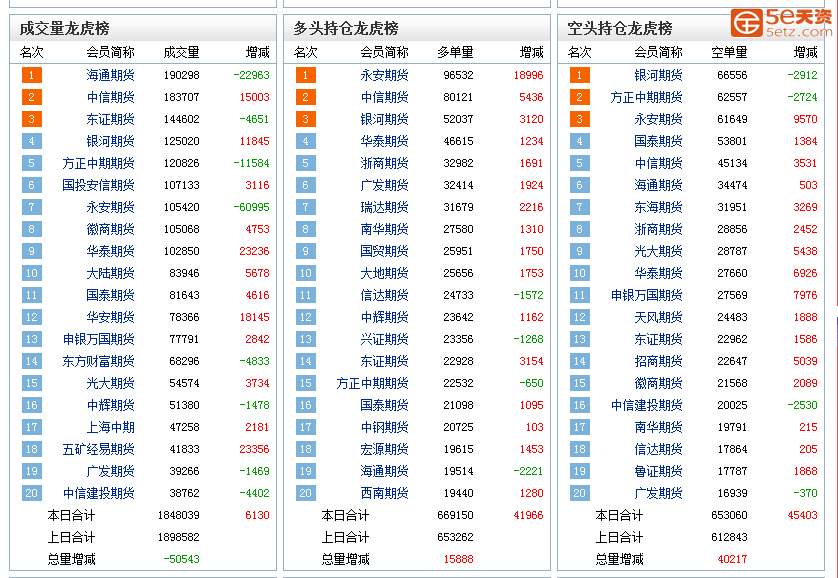Select 兴证期货 in 多头持仓龙虎榜
The height and width of the screenshot is (578, 838).
384,339
